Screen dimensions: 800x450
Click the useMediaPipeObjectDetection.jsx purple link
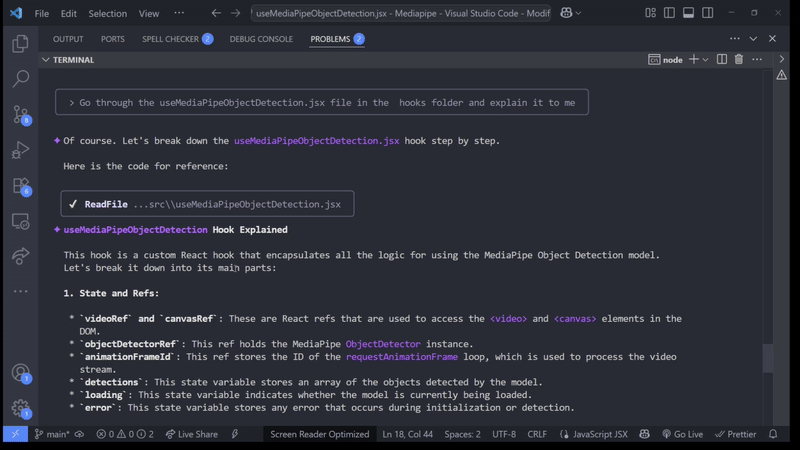coord(316,141)
